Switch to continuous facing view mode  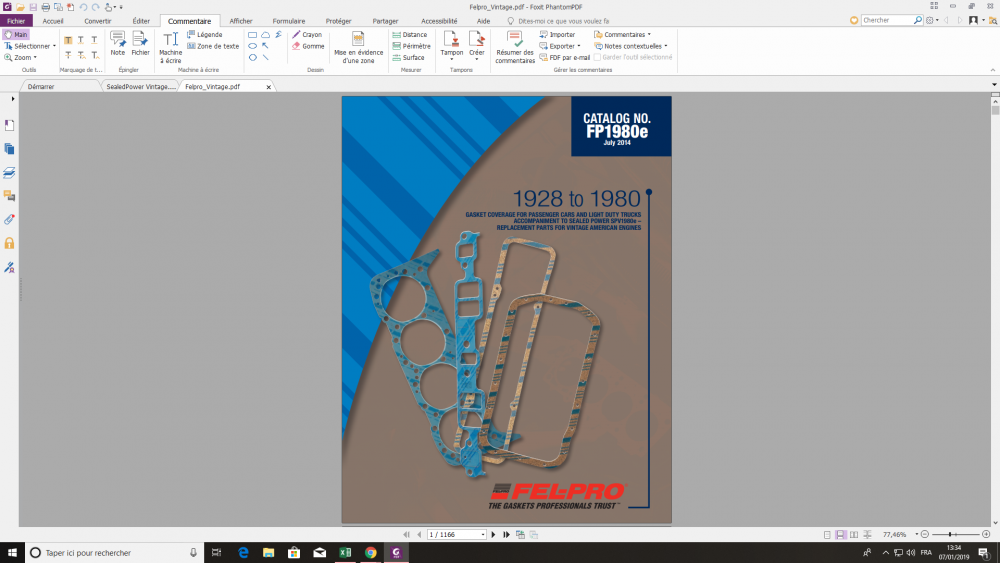(x=867, y=534)
